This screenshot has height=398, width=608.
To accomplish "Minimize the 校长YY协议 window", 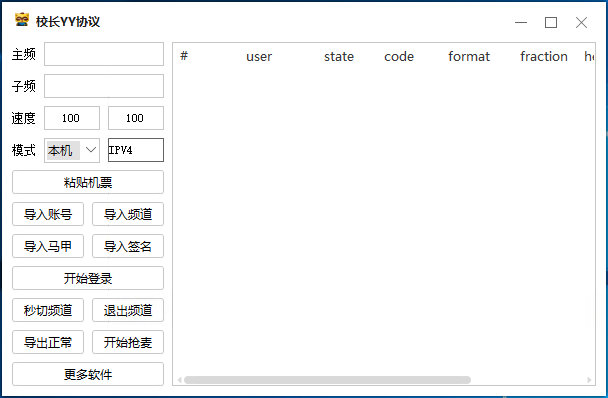I will click(x=521, y=22).
